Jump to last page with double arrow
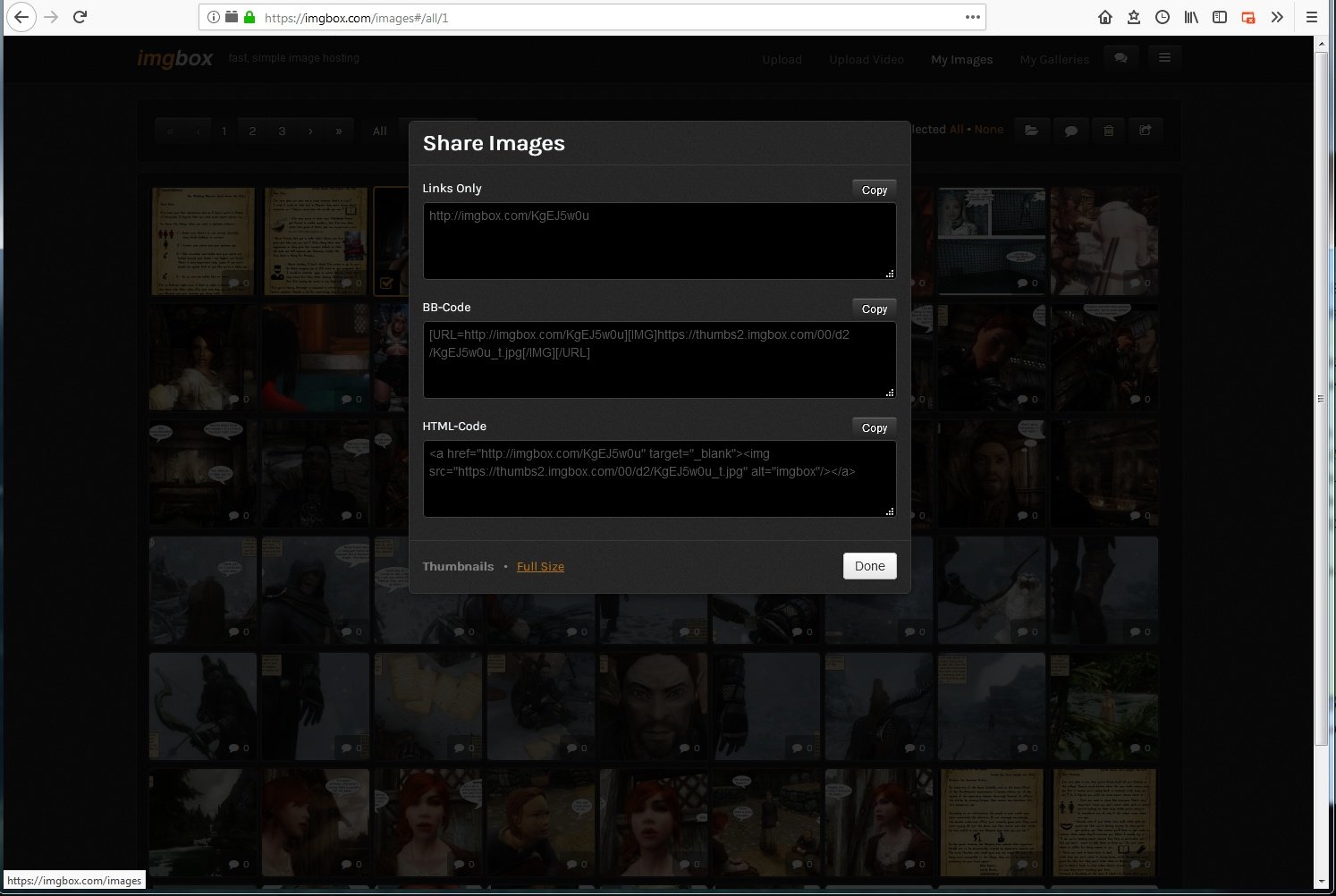The image size is (1336, 896). tap(339, 131)
